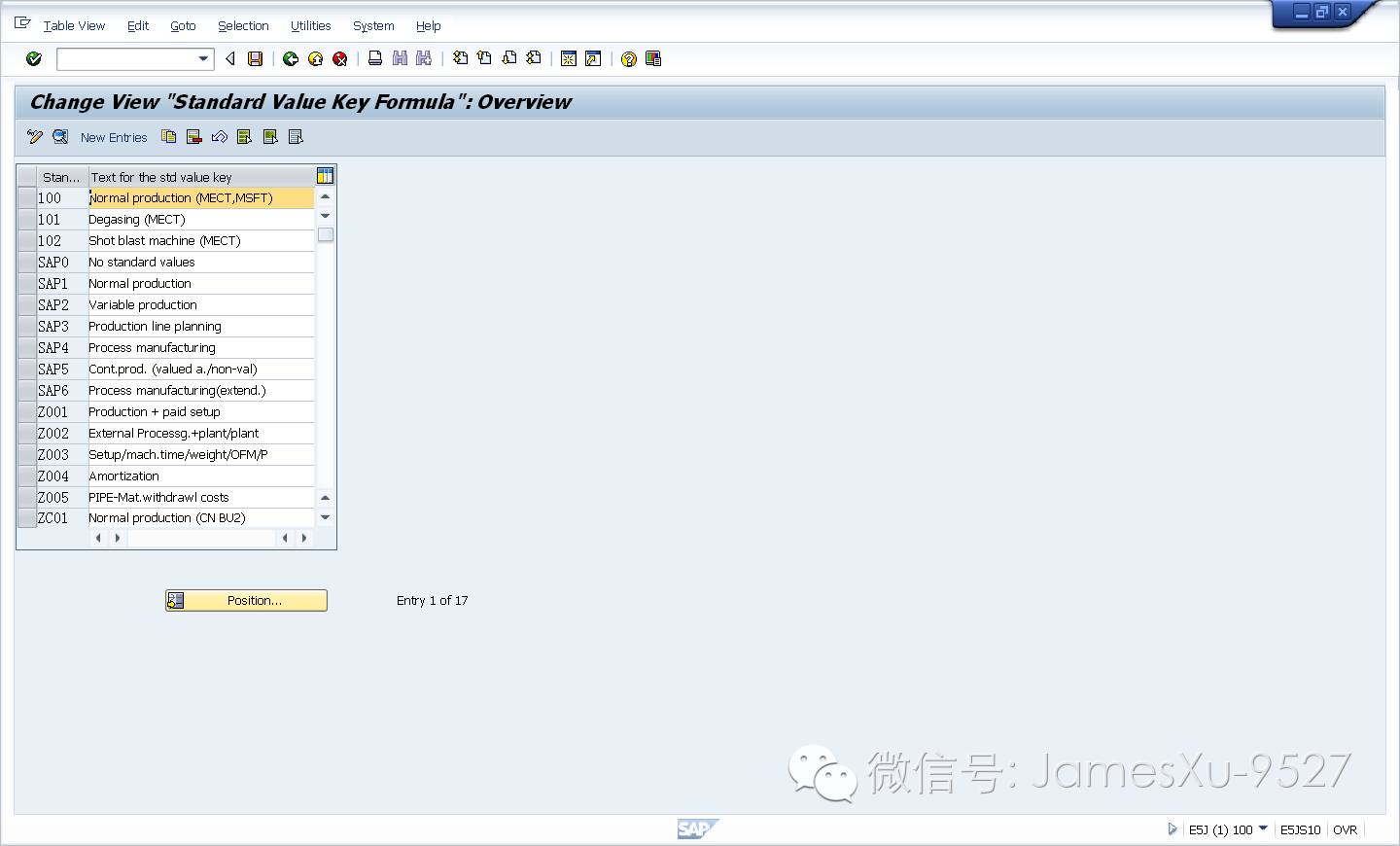
Task: Click the Copy As icon
Action: tap(168, 137)
